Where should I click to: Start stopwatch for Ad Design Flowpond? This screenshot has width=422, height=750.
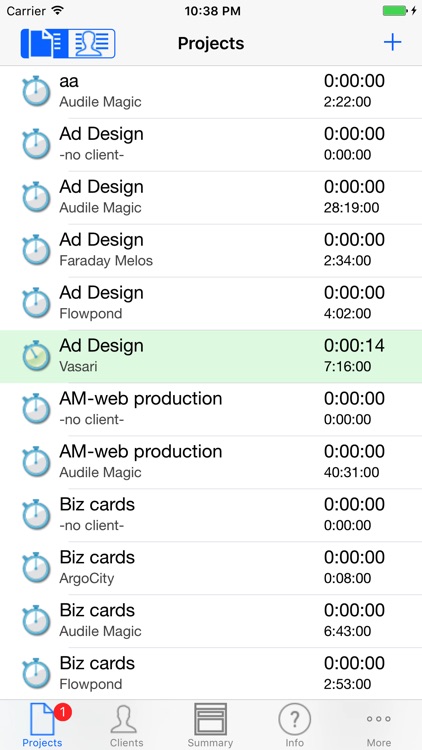tap(36, 303)
